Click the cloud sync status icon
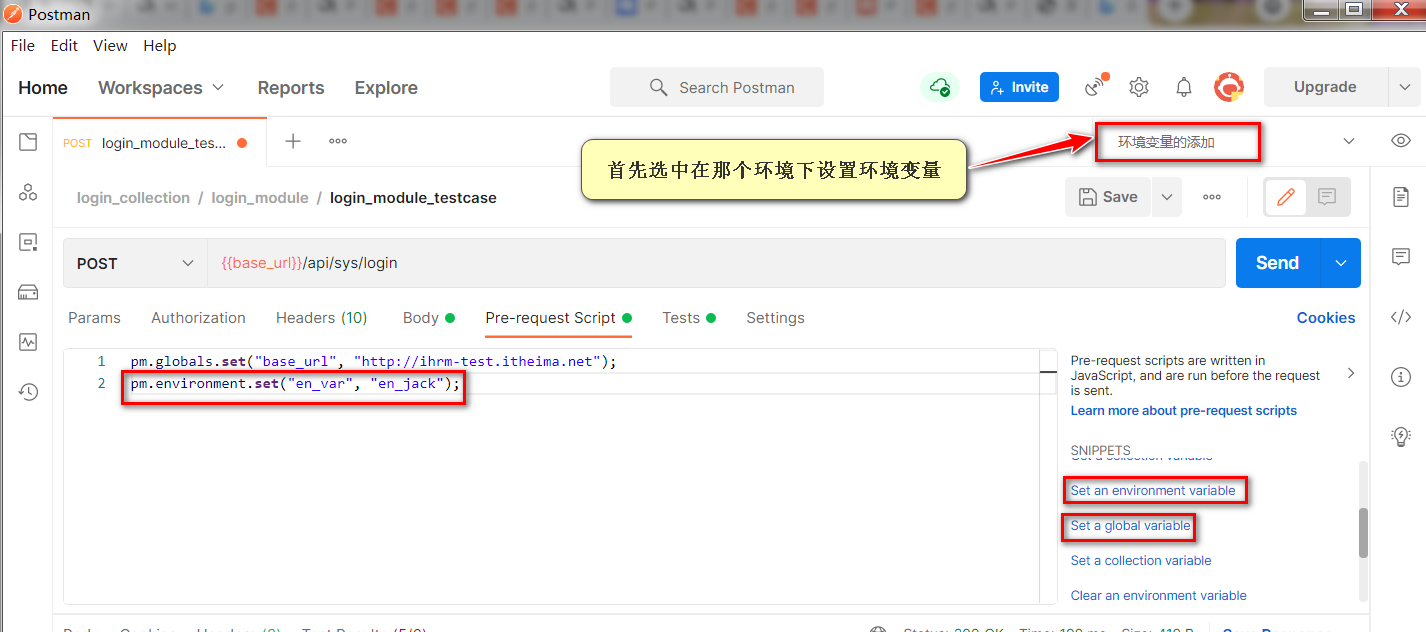The height and width of the screenshot is (632, 1426). click(x=940, y=87)
